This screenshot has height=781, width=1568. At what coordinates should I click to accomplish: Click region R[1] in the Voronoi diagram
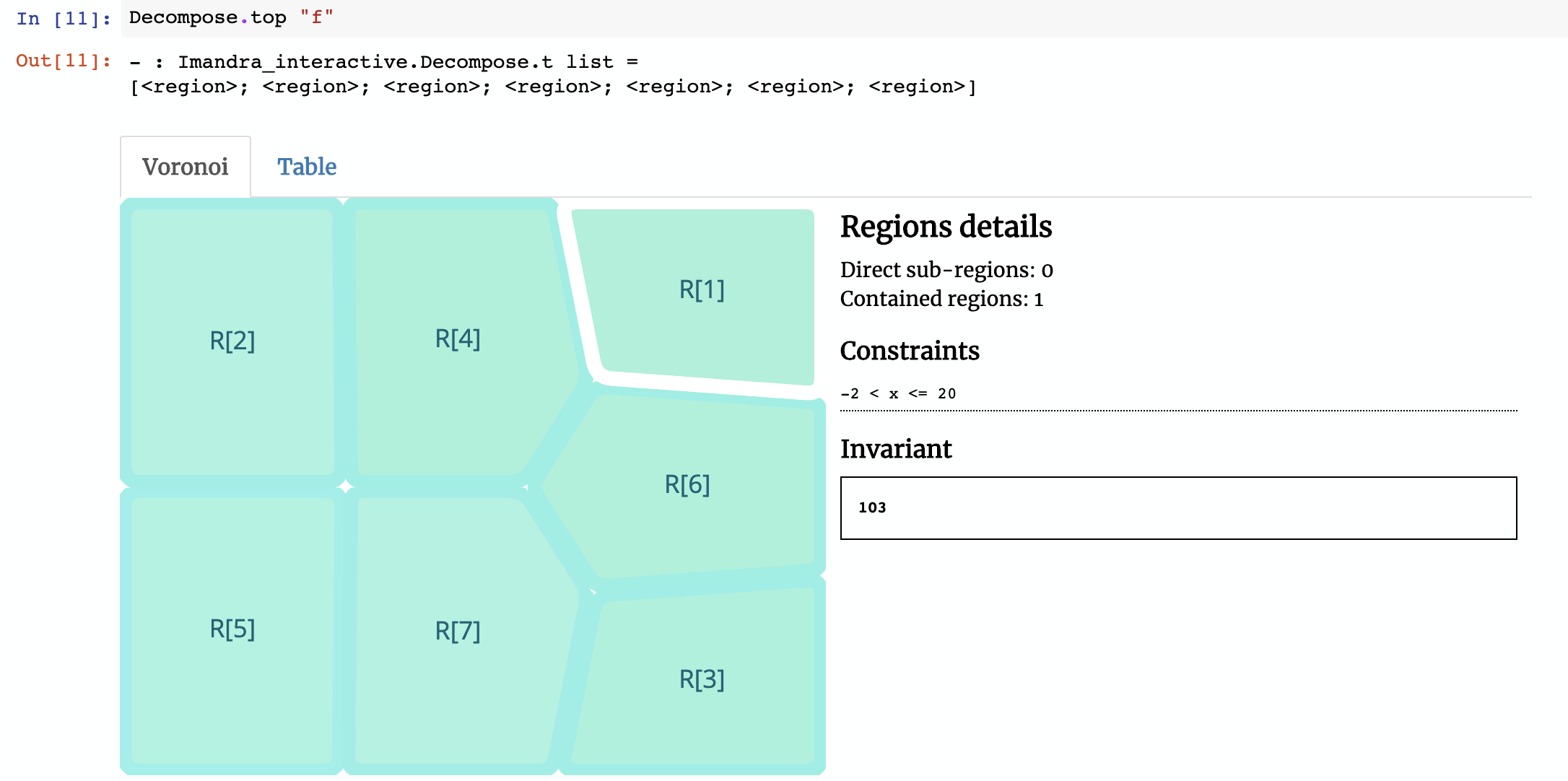[701, 290]
